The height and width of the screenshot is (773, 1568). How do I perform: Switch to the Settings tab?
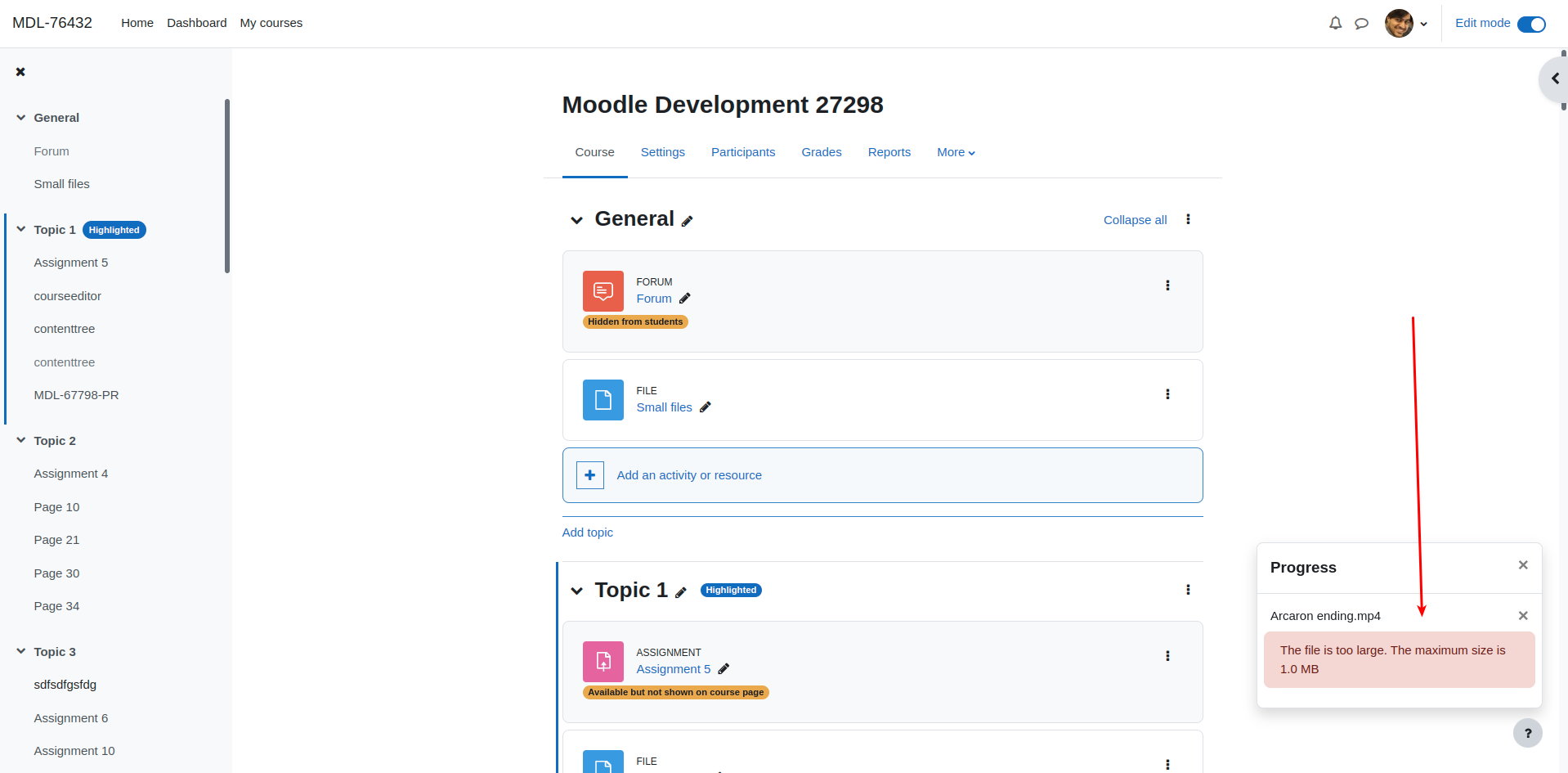[x=663, y=152]
